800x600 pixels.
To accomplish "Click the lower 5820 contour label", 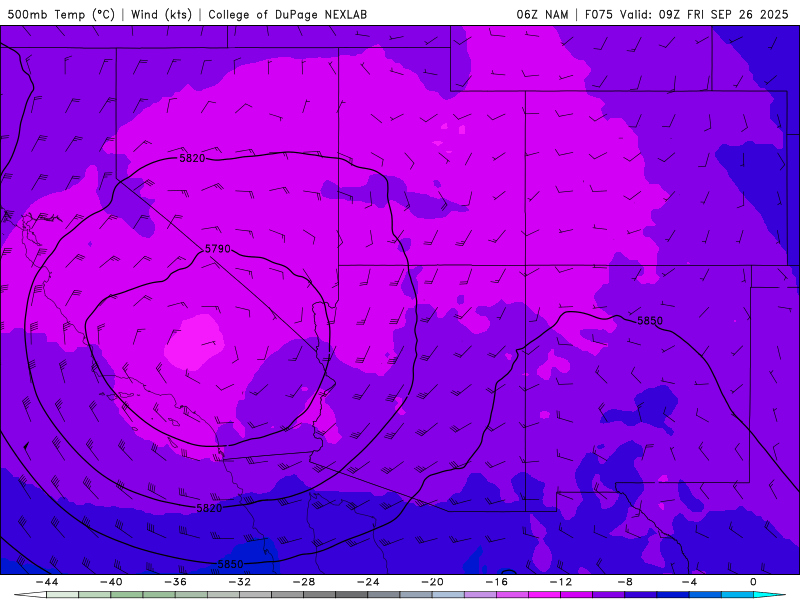I will (209, 508).
